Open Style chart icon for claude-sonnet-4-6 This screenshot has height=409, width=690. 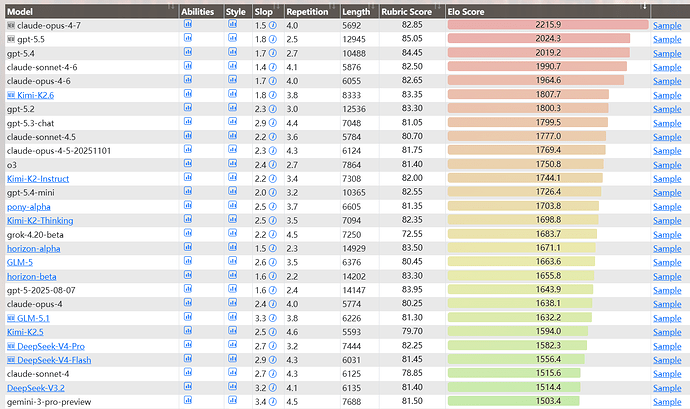pos(232,66)
